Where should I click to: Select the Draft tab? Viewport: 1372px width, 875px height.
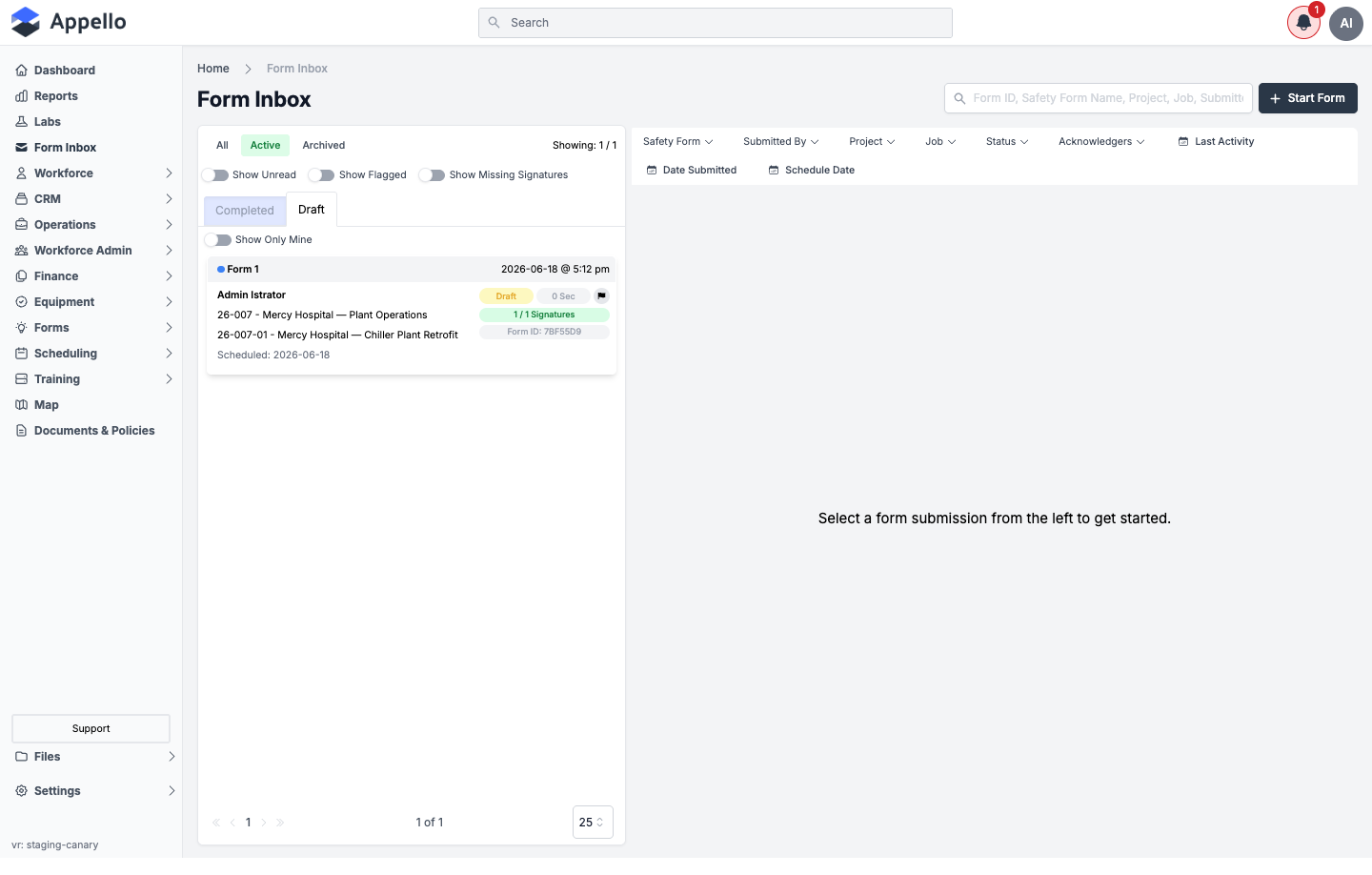pos(312,210)
